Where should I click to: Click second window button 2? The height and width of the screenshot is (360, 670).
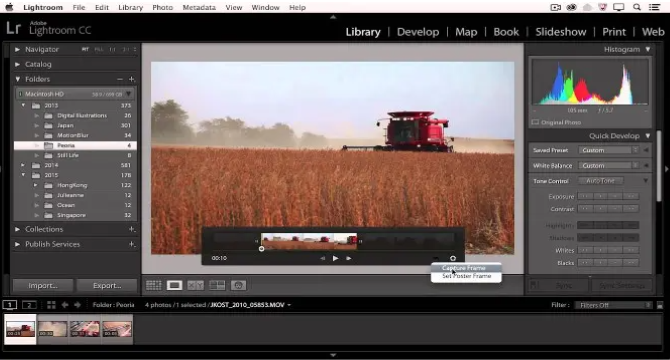(29, 305)
